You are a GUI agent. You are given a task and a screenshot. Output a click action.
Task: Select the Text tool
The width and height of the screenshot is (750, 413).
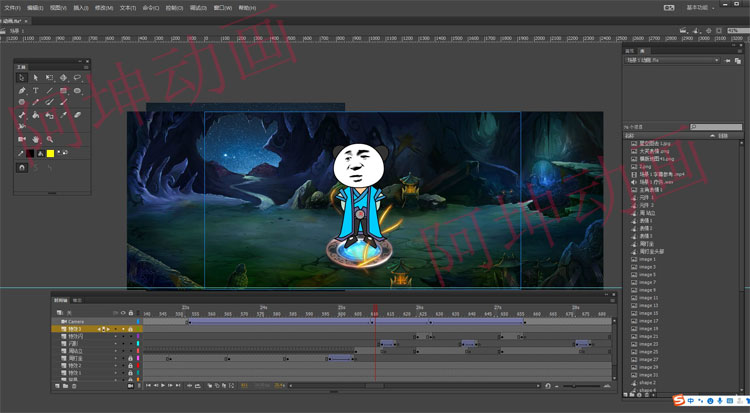(35, 90)
